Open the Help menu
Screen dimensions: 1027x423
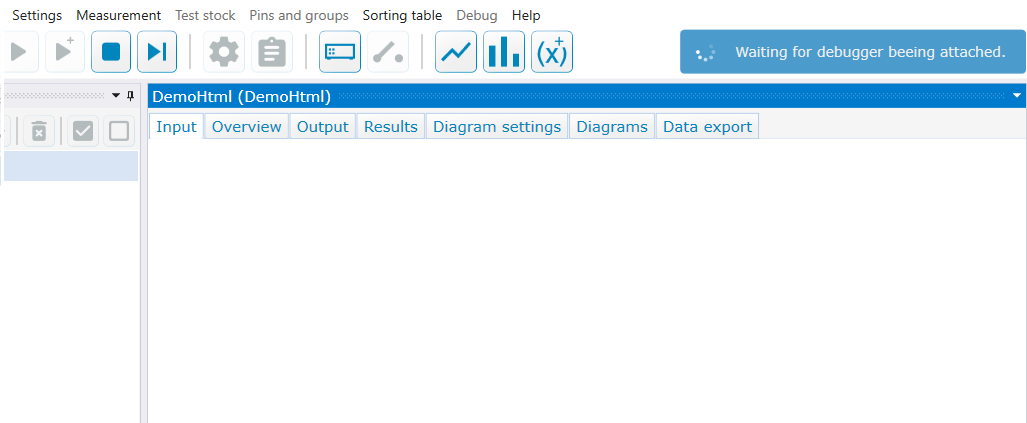526,15
